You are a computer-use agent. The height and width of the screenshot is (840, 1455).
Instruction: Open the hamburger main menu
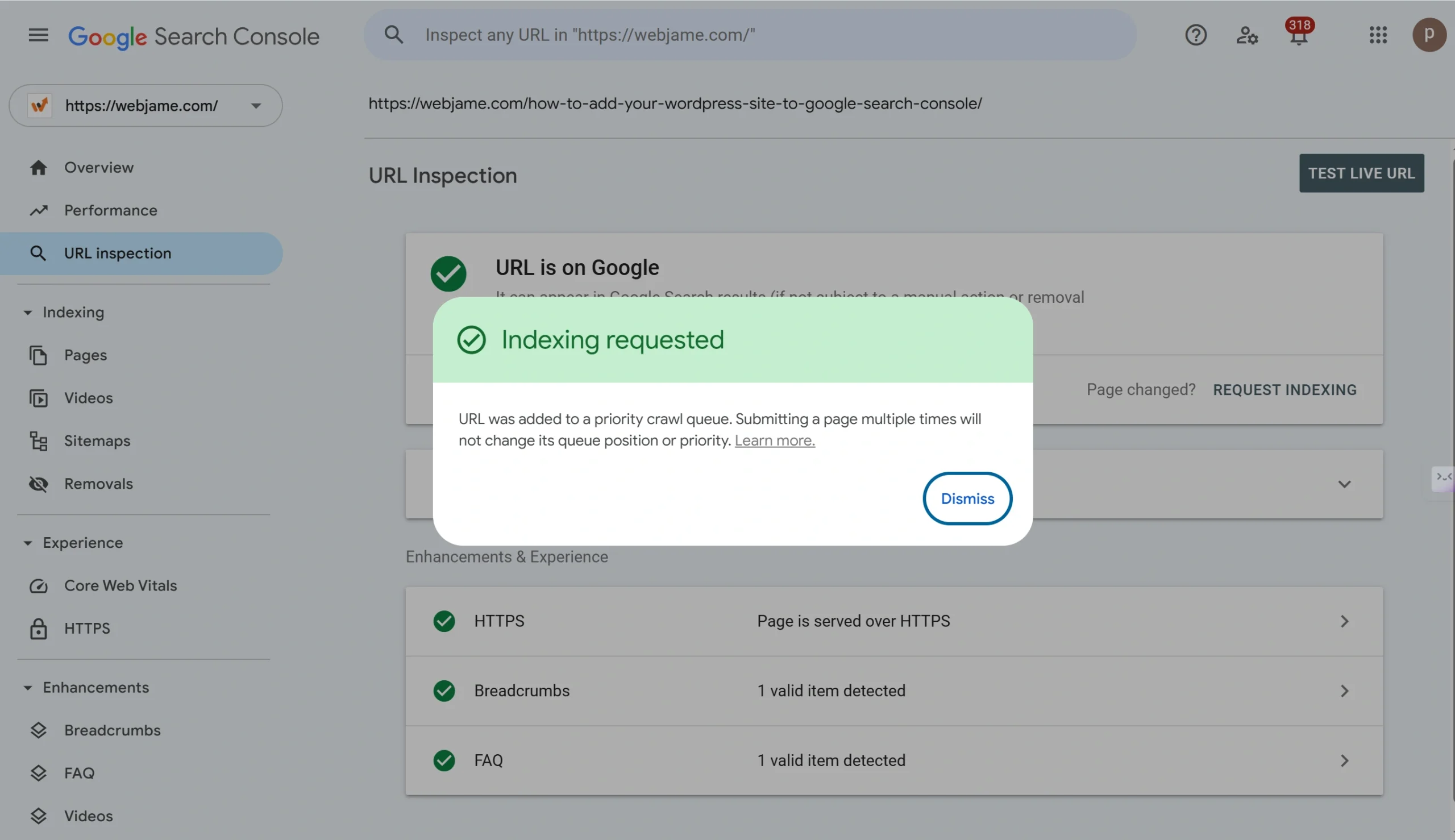tap(38, 35)
